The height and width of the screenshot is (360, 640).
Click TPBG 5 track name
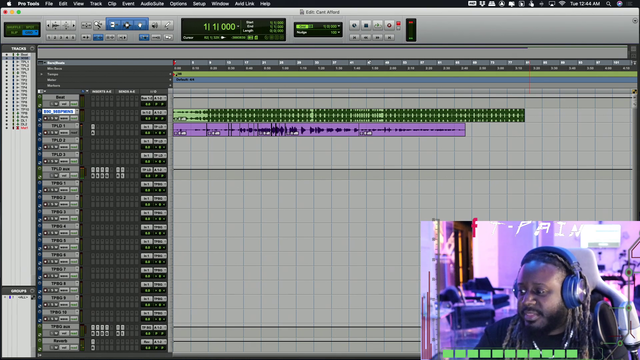[59, 240]
